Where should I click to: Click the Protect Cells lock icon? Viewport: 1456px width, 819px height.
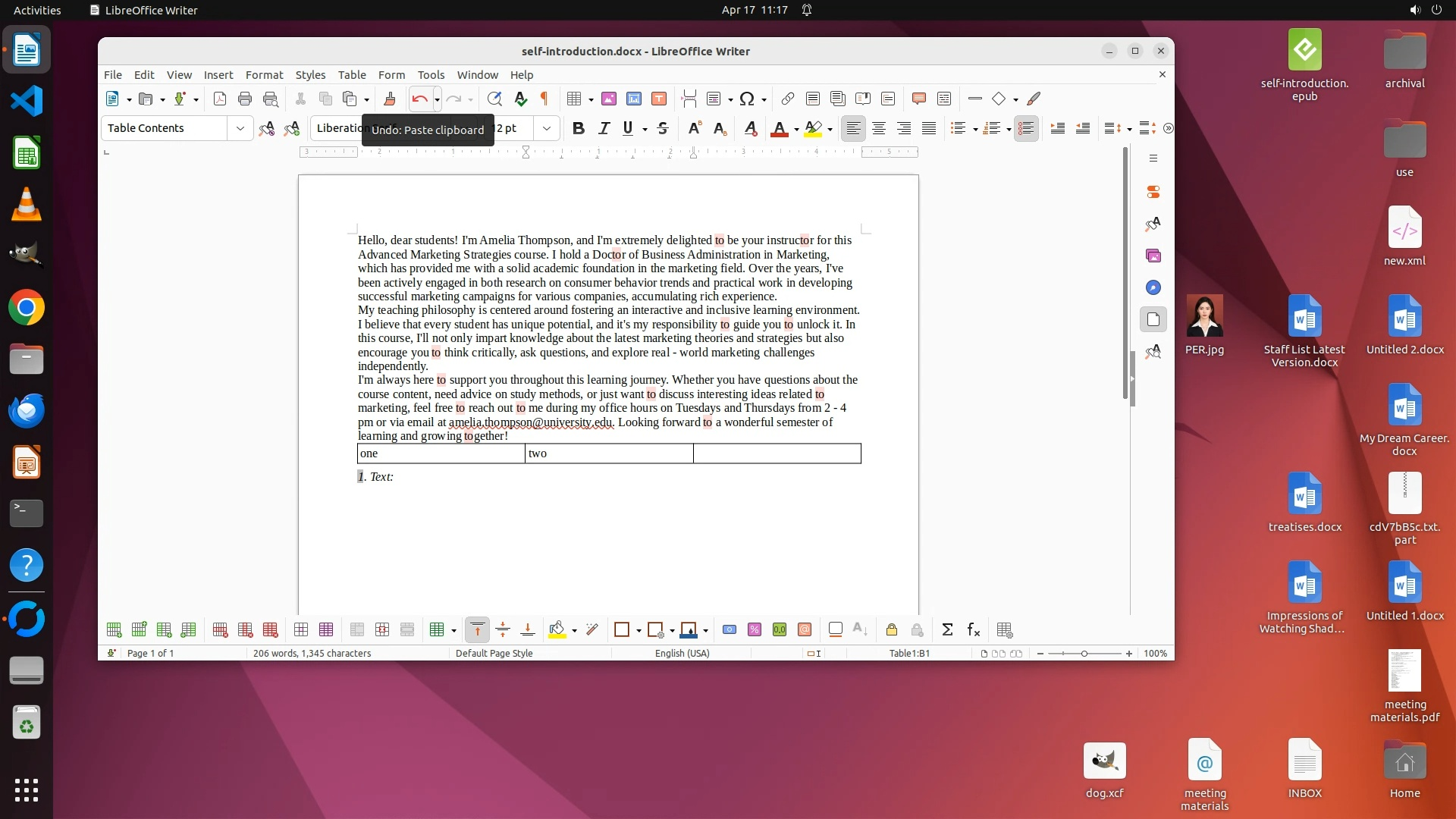892,629
